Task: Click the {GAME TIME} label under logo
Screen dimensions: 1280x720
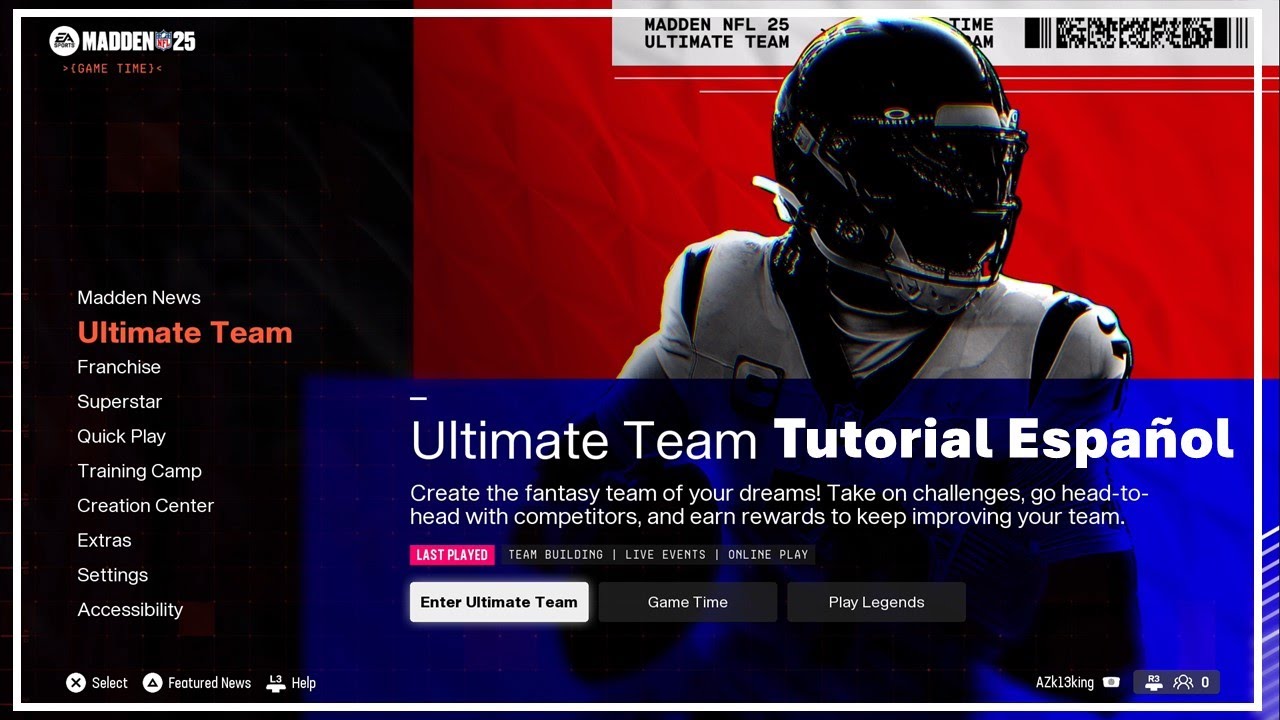Action: click(112, 69)
